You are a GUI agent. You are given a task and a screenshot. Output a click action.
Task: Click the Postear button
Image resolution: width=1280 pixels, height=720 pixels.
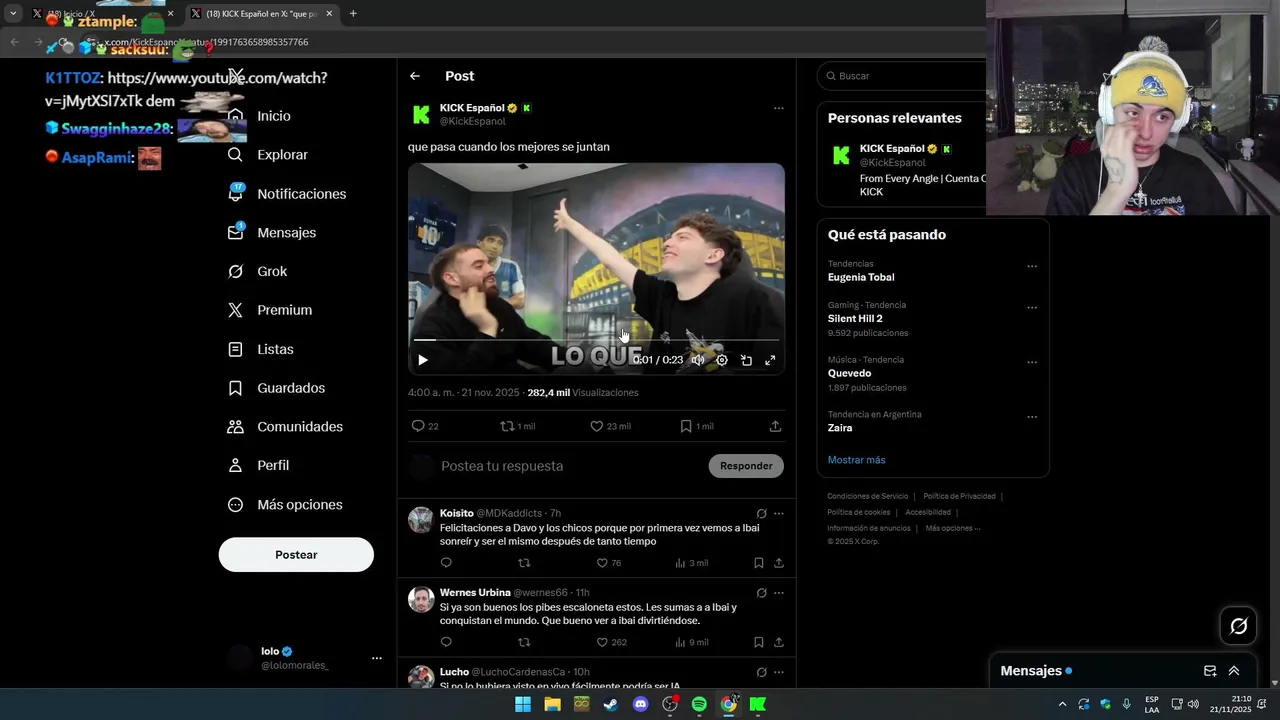pyautogui.click(x=296, y=555)
